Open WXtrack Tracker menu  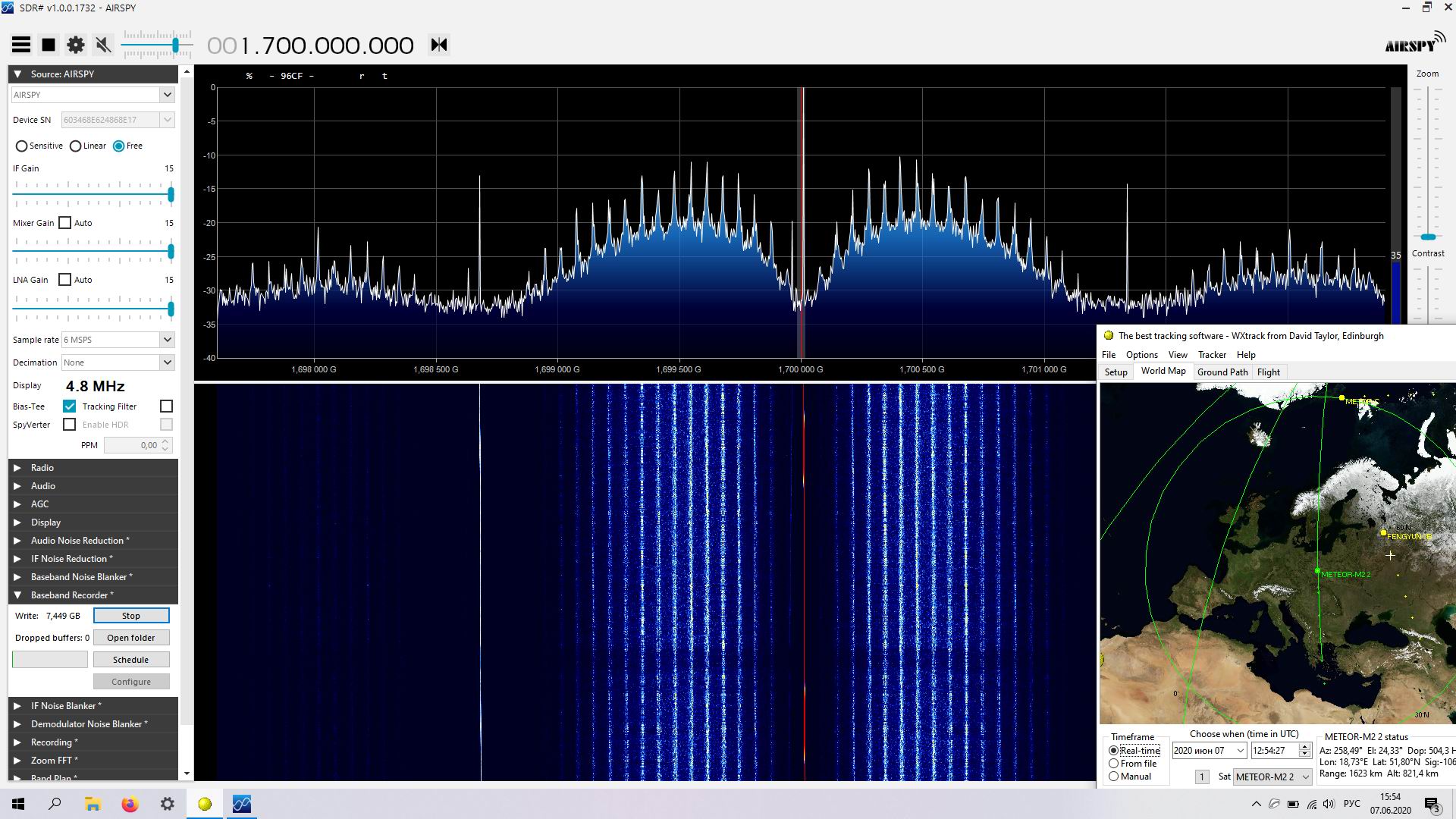[x=1212, y=355]
